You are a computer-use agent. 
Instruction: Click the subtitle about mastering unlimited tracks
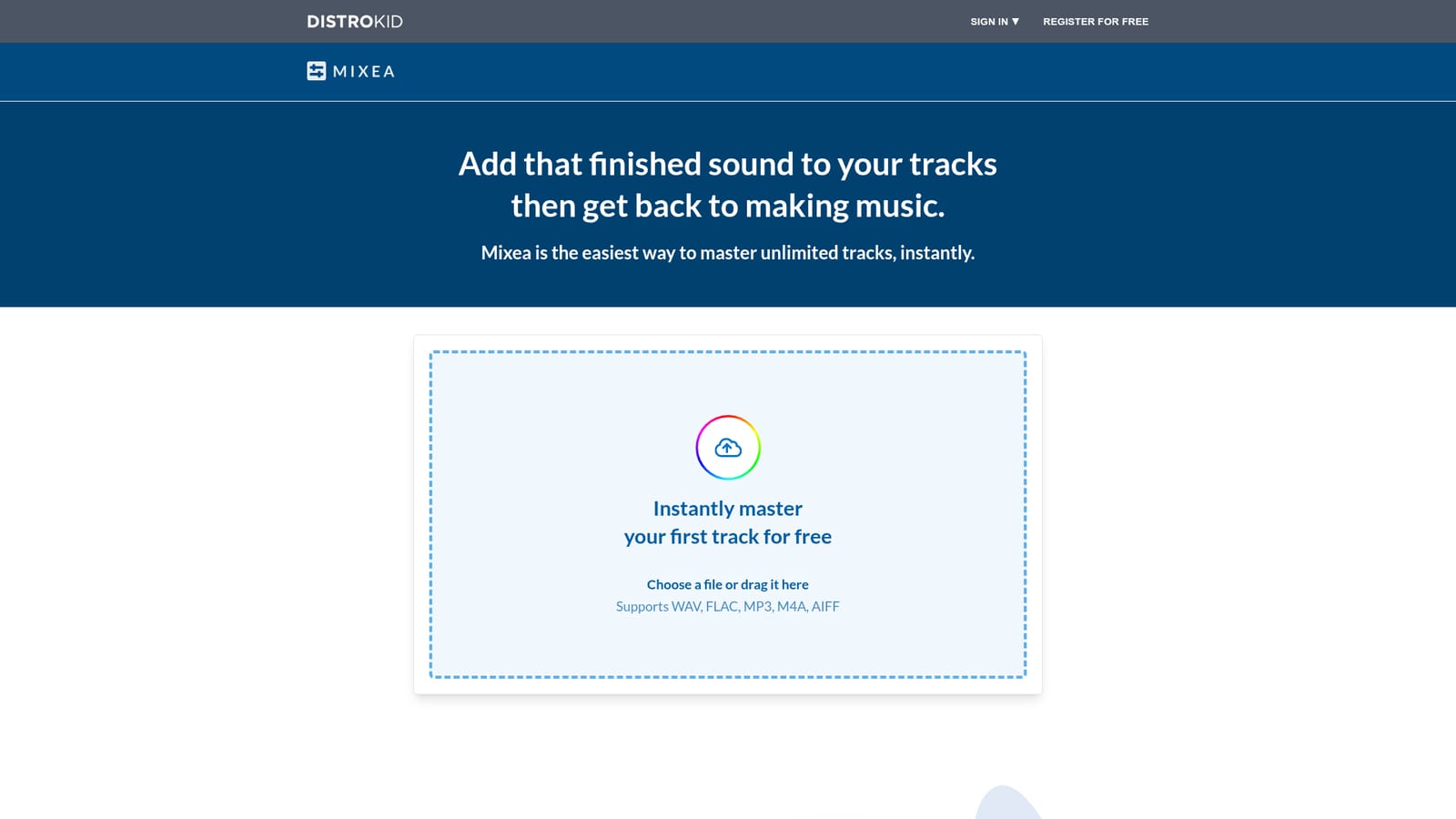click(x=728, y=253)
